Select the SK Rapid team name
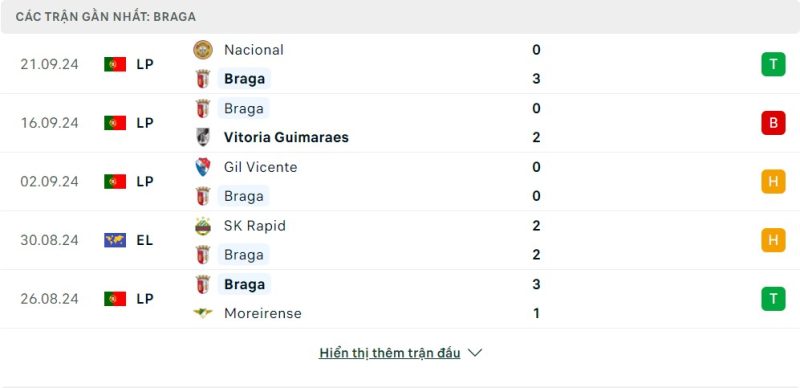 255,226
